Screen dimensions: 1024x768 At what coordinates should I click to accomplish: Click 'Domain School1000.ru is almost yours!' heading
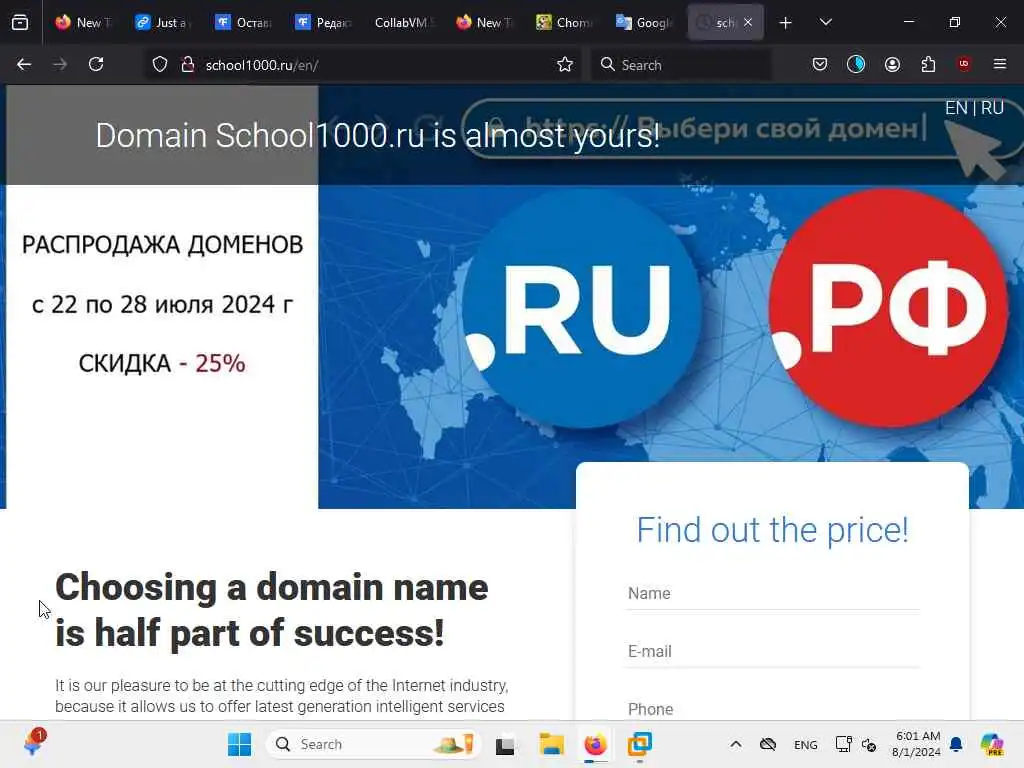click(377, 136)
